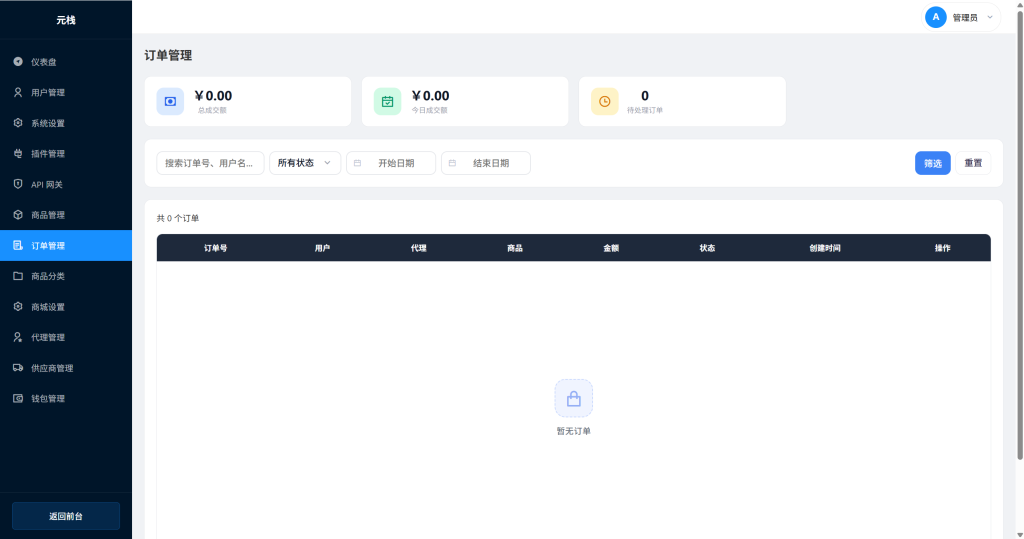Open 系统设置 menu item

tap(66, 123)
